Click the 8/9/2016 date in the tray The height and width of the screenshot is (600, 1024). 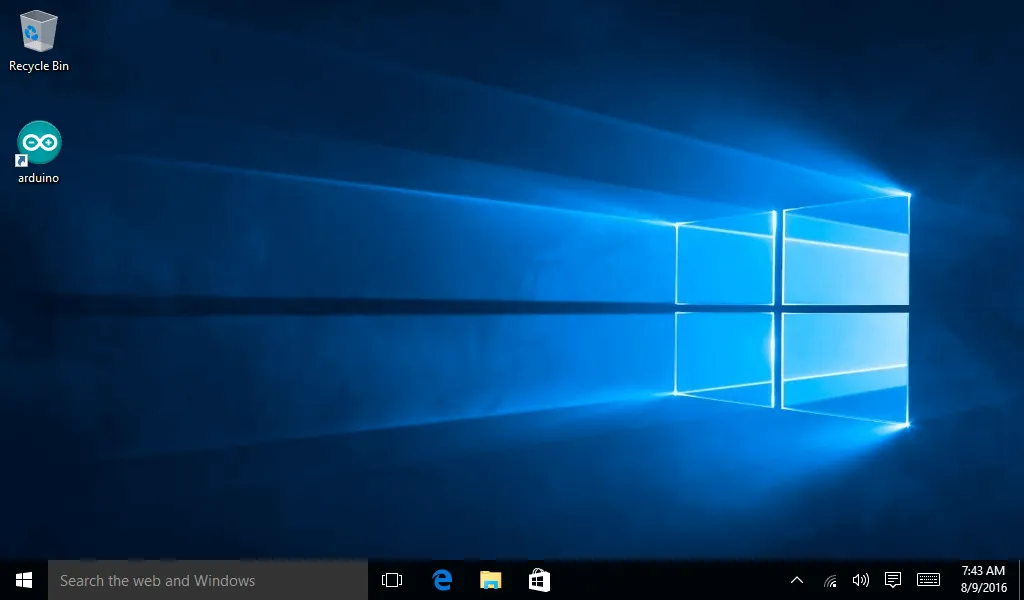[x=982, y=589]
